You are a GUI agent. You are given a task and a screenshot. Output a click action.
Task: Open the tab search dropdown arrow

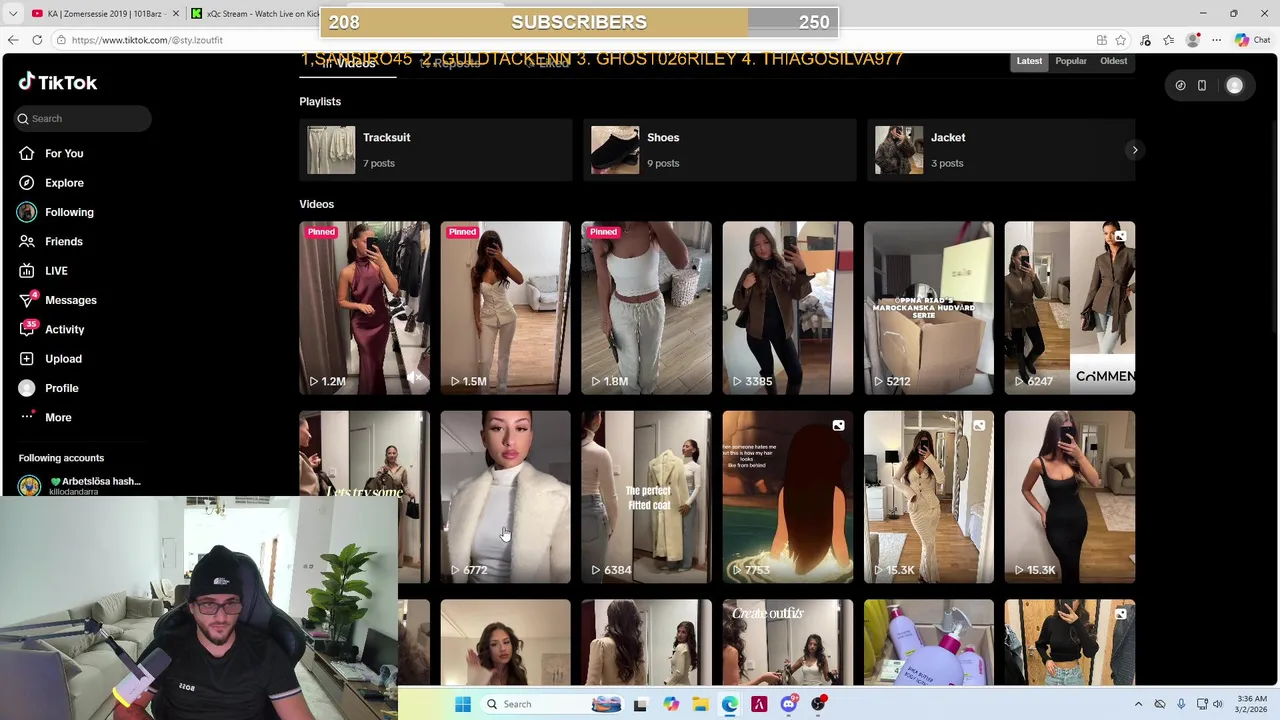point(13,13)
